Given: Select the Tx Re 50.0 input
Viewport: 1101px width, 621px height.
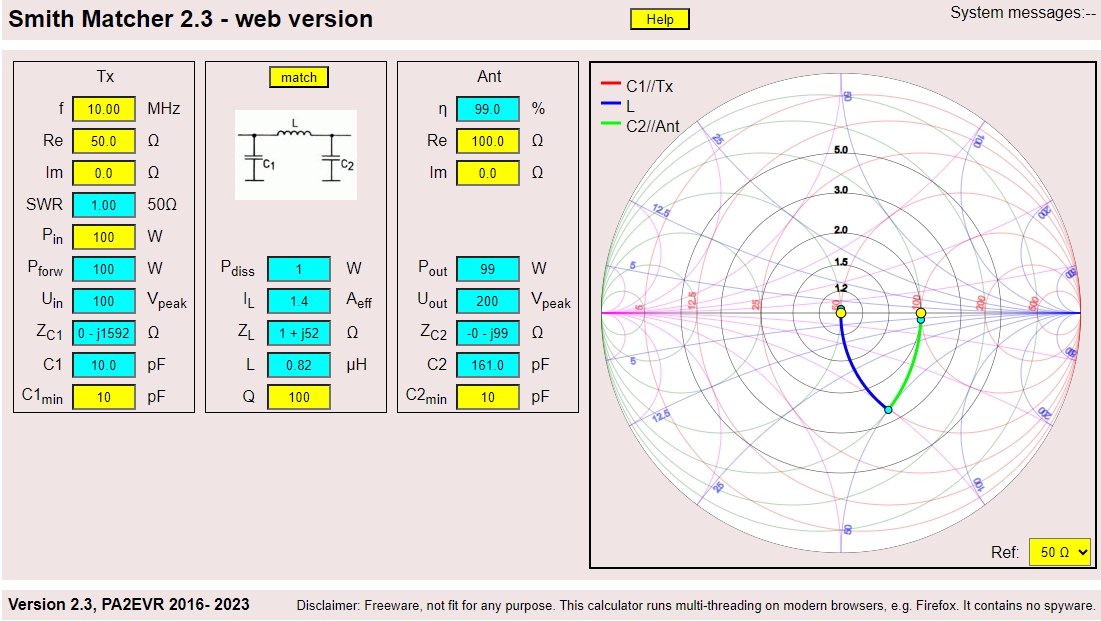Looking at the screenshot, I should 104,141.
